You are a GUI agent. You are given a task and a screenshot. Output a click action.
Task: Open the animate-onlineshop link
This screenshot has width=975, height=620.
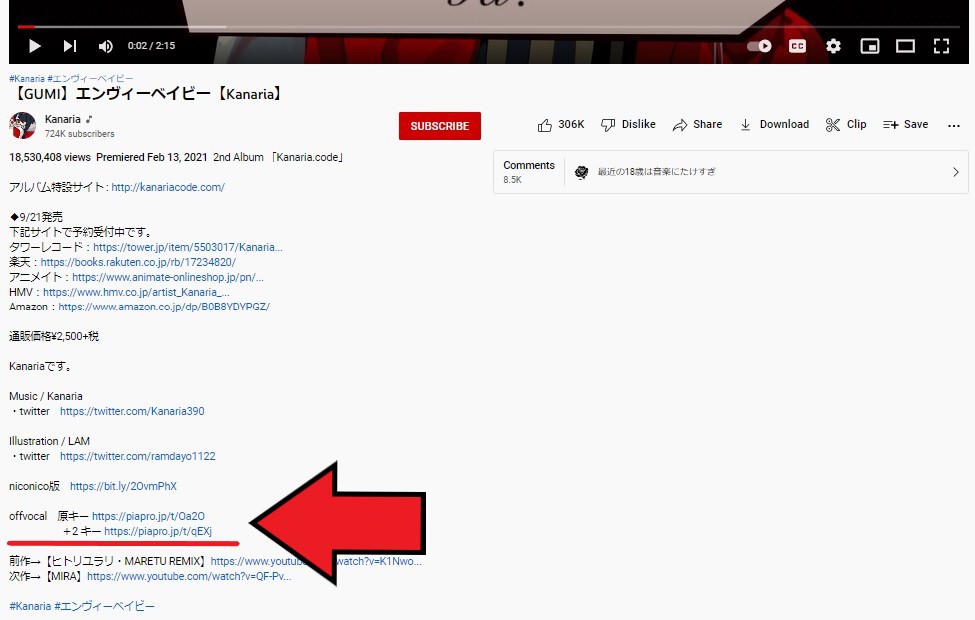coord(168,277)
